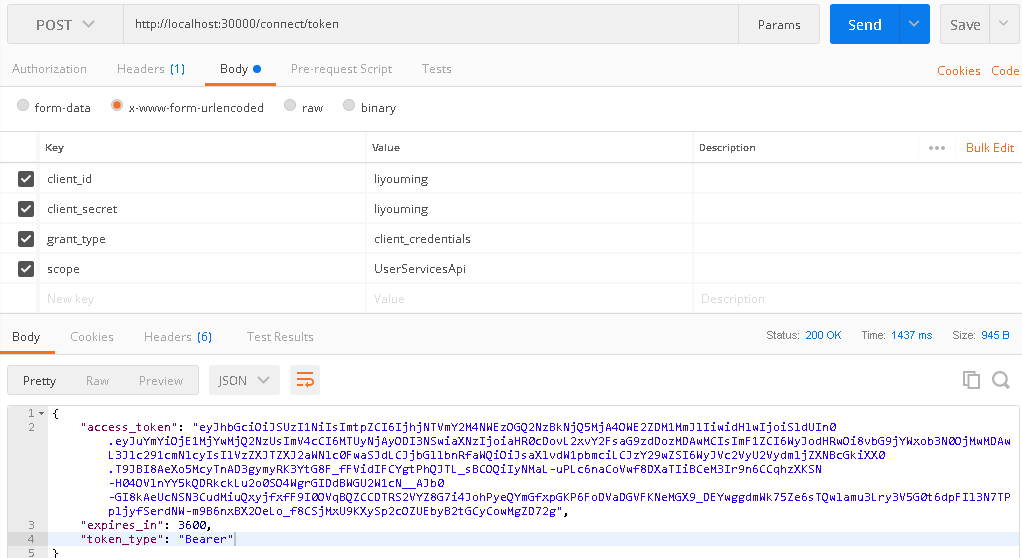This screenshot has height=558, width=1022.
Task: Select the raw body radio button
Action: 290,105
